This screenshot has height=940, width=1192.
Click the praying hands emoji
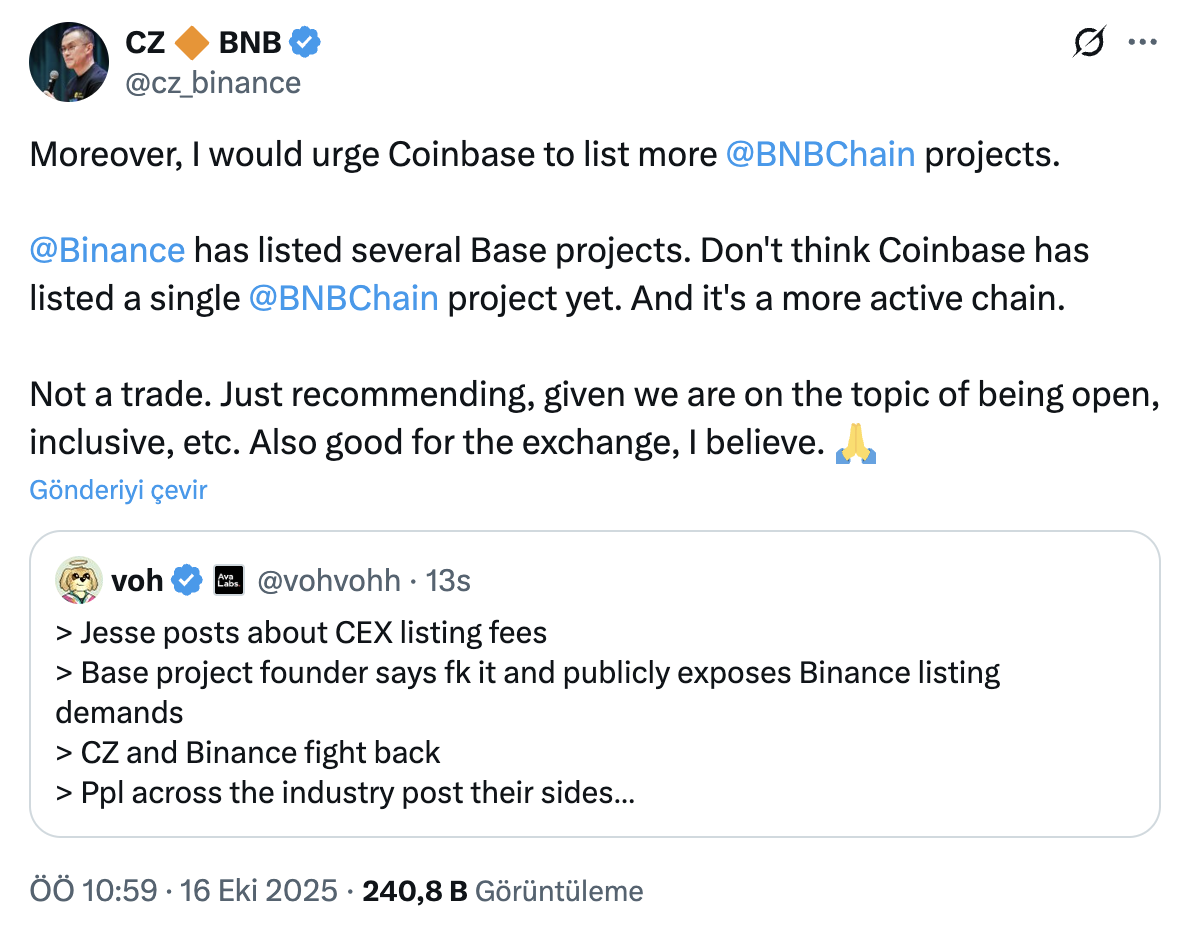pyautogui.click(x=855, y=443)
